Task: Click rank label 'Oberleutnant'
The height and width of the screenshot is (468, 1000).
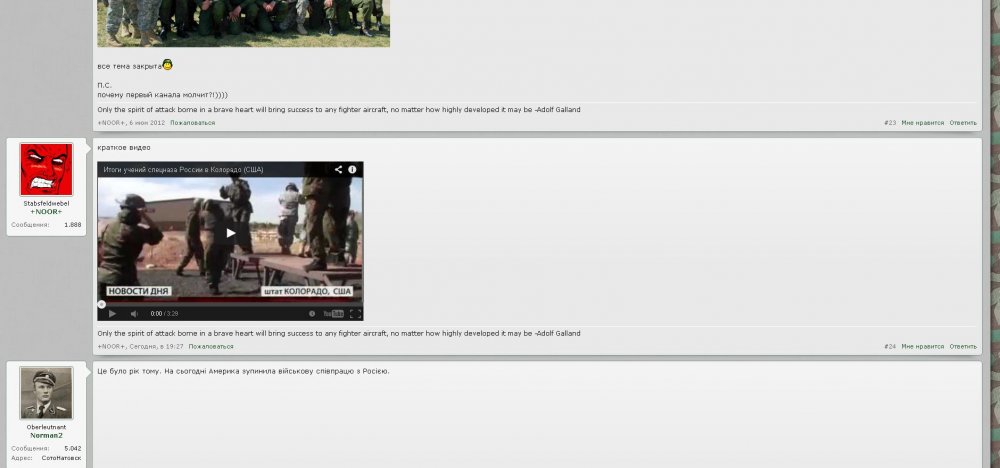Action: pos(46,427)
